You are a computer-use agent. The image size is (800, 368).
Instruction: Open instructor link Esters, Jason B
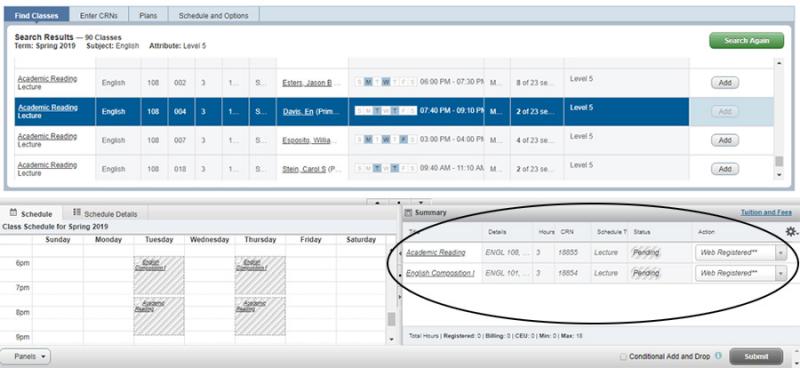307,83
